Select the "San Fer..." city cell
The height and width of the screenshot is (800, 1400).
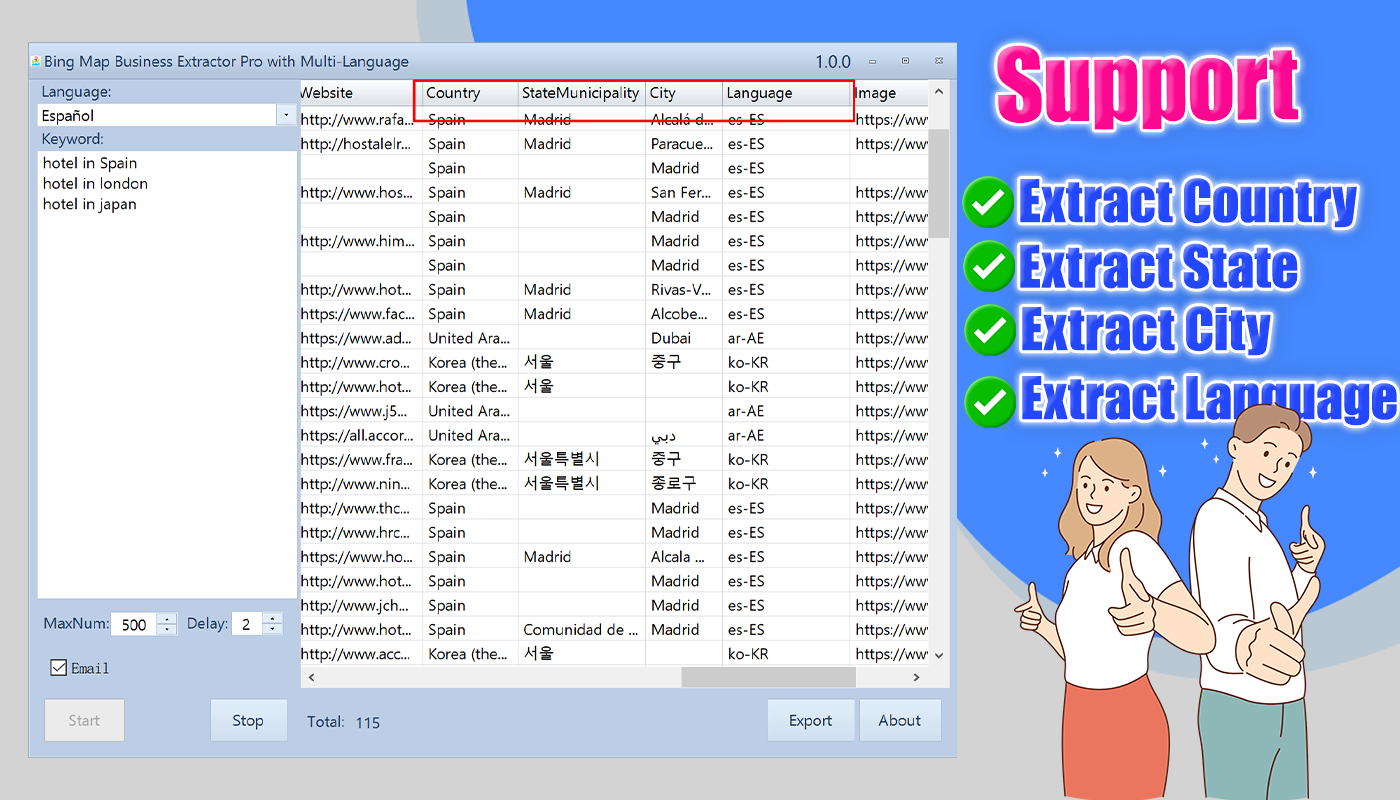coord(684,193)
